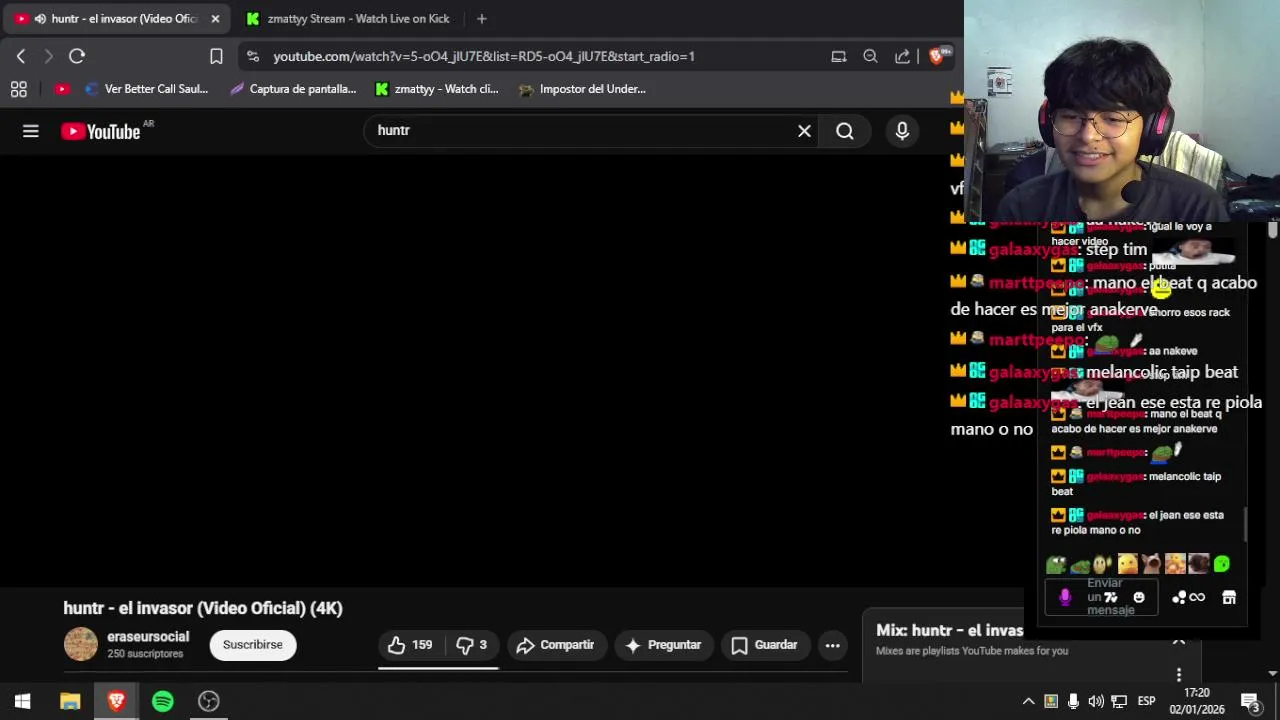Open the Mix playlist three-dot options

pos(1178,675)
